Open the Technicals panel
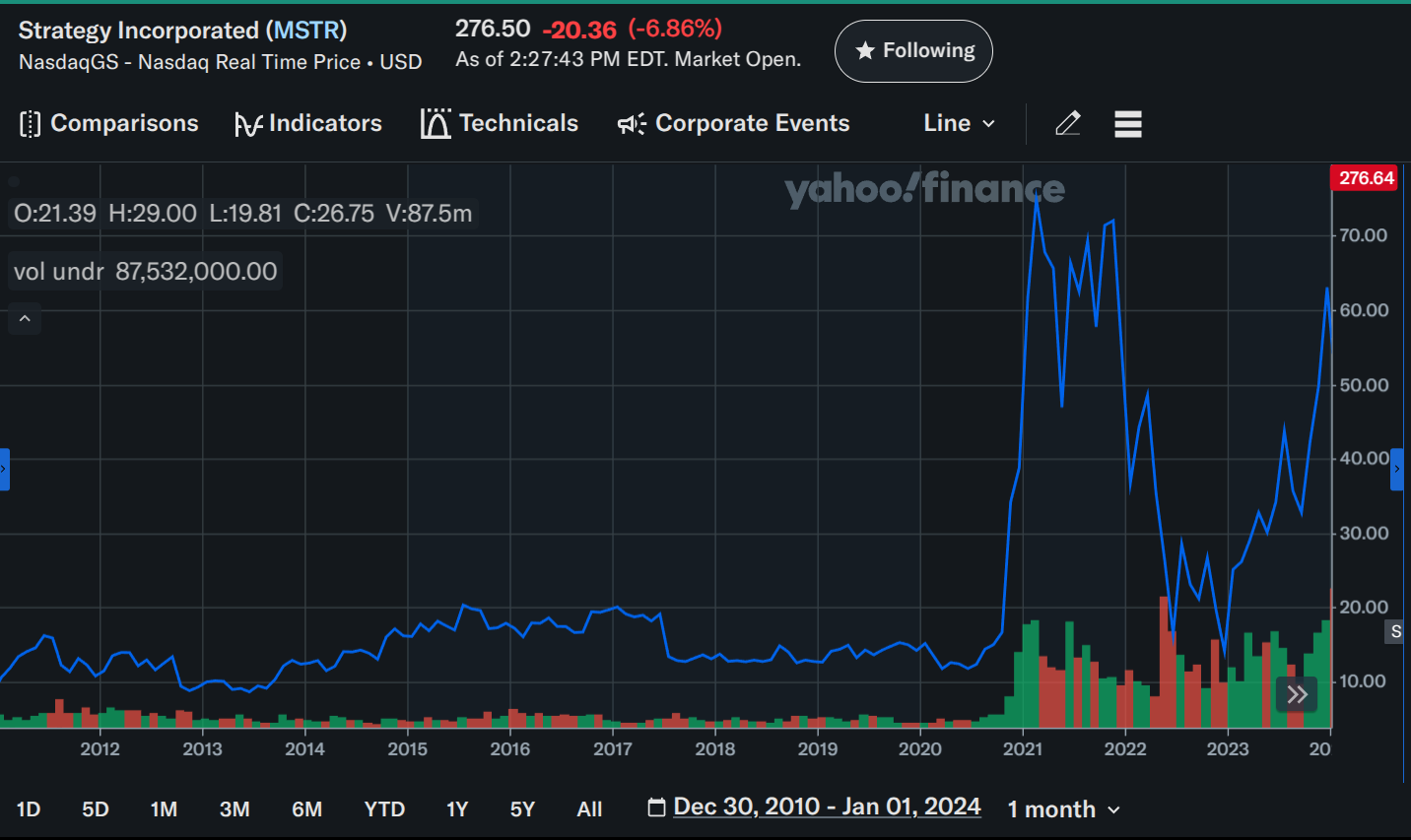The image size is (1411, 840). tap(500, 123)
